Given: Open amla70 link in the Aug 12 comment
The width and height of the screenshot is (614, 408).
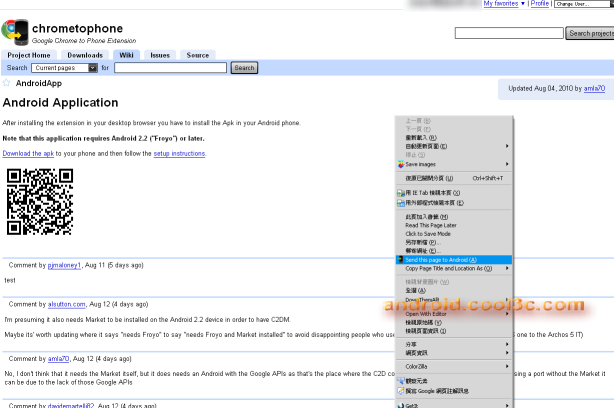Looking at the screenshot, I should click(x=58, y=359).
